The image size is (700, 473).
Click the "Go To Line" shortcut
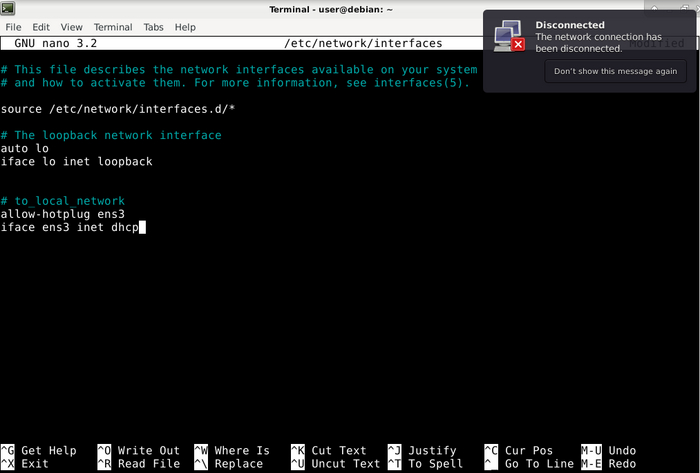[x=529, y=464]
